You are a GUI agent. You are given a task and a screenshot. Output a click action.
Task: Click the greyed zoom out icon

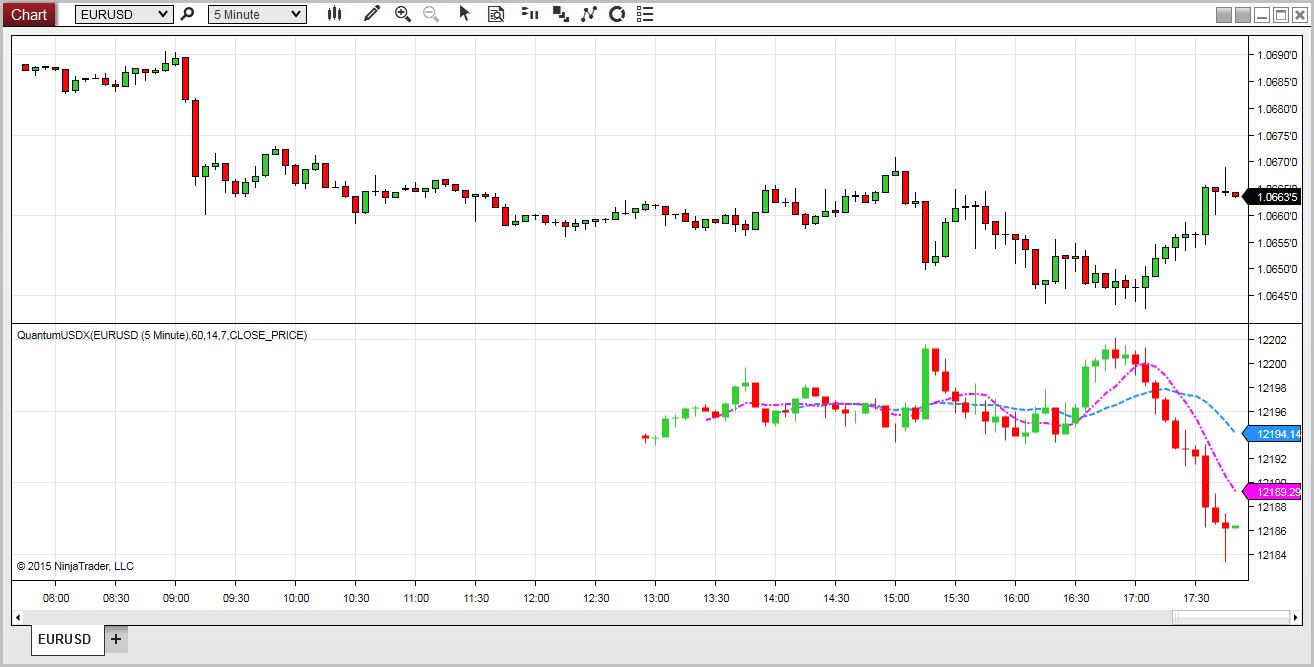431,14
